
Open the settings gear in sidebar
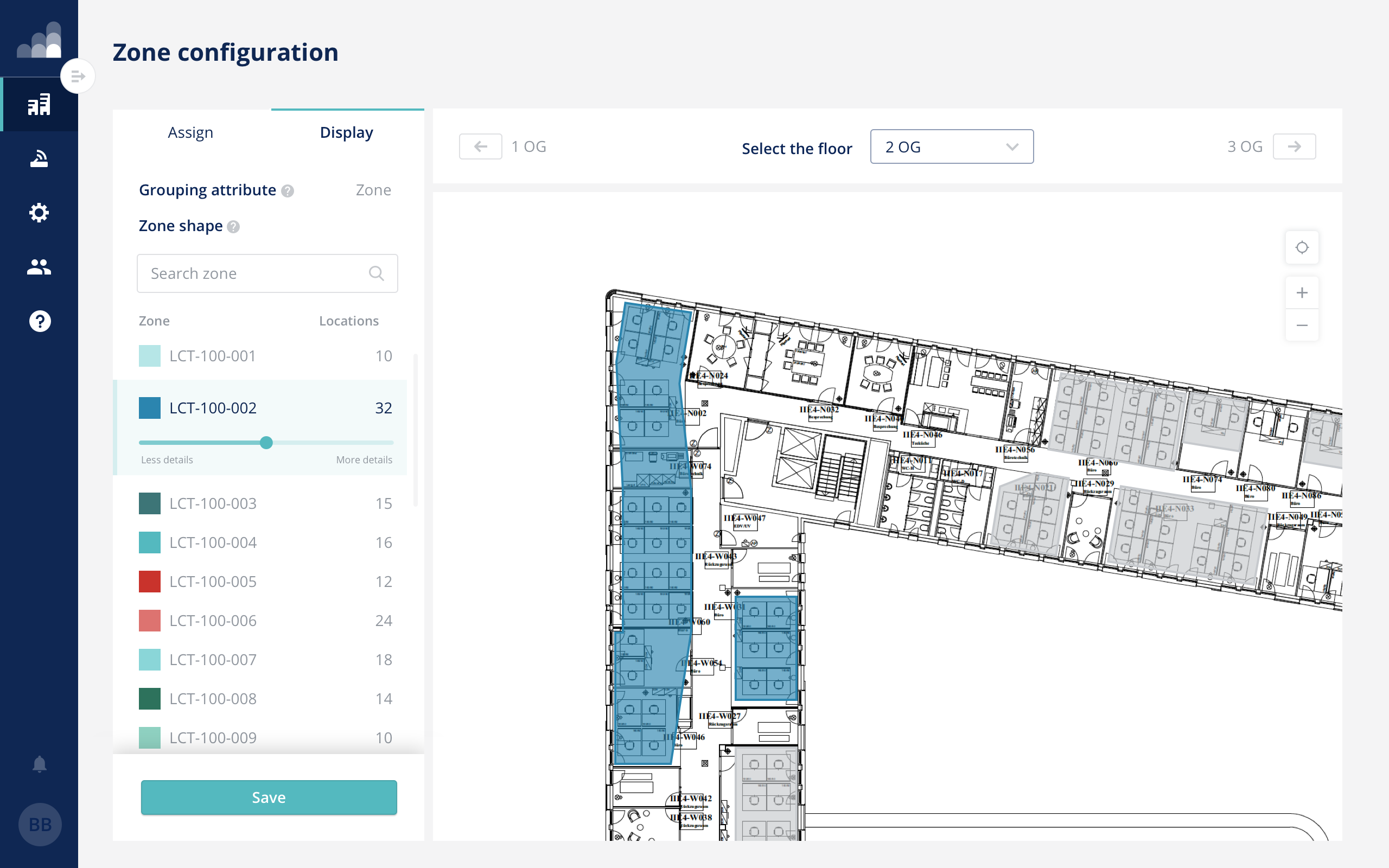coord(39,213)
